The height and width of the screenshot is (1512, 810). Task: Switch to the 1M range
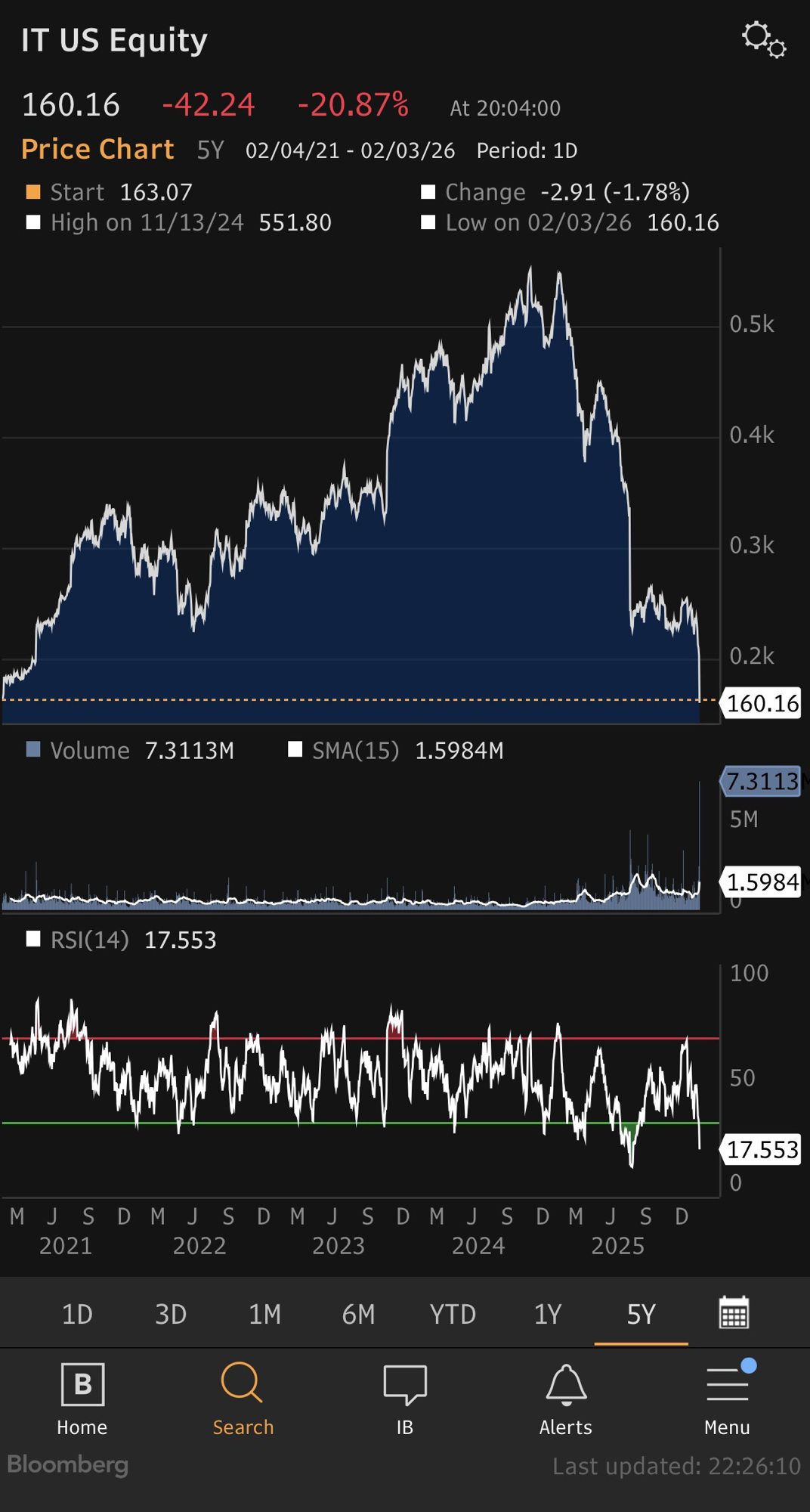click(x=264, y=1314)
